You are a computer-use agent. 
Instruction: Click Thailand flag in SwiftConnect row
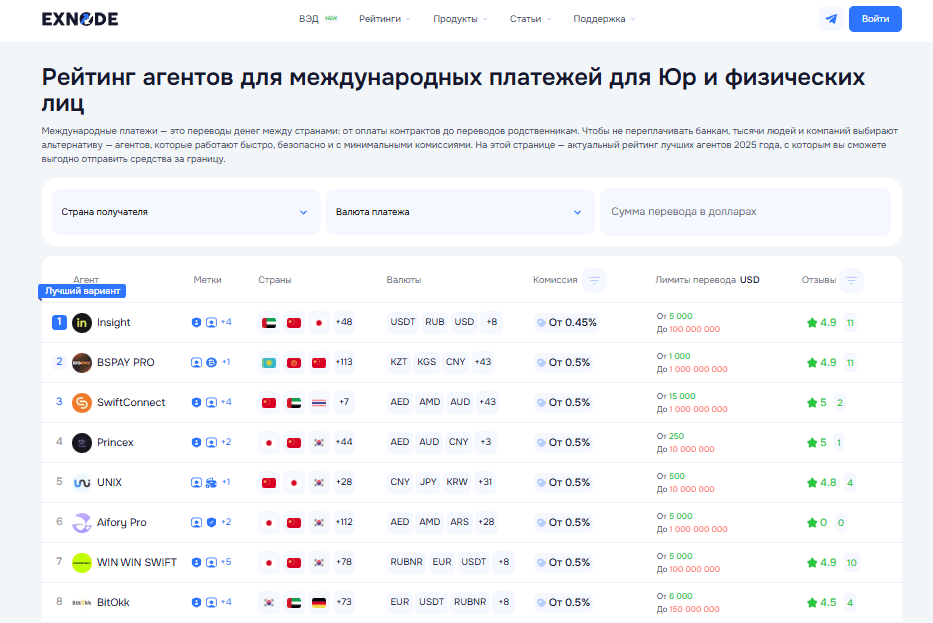click(319, 402)
